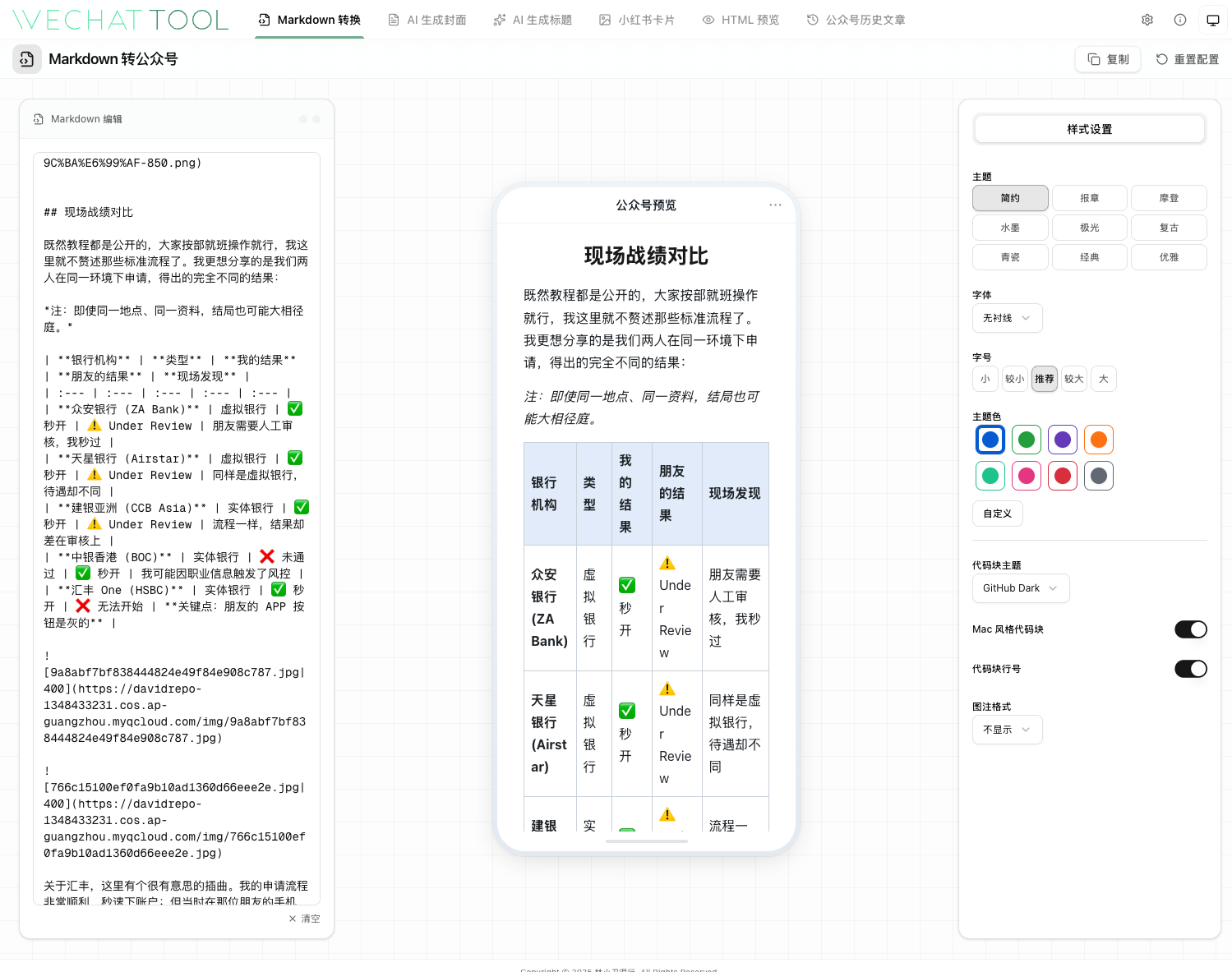
Task: Open the 图注格式 不显示 dropdown
Action: pyautogui.click(x=1007, y=730)
